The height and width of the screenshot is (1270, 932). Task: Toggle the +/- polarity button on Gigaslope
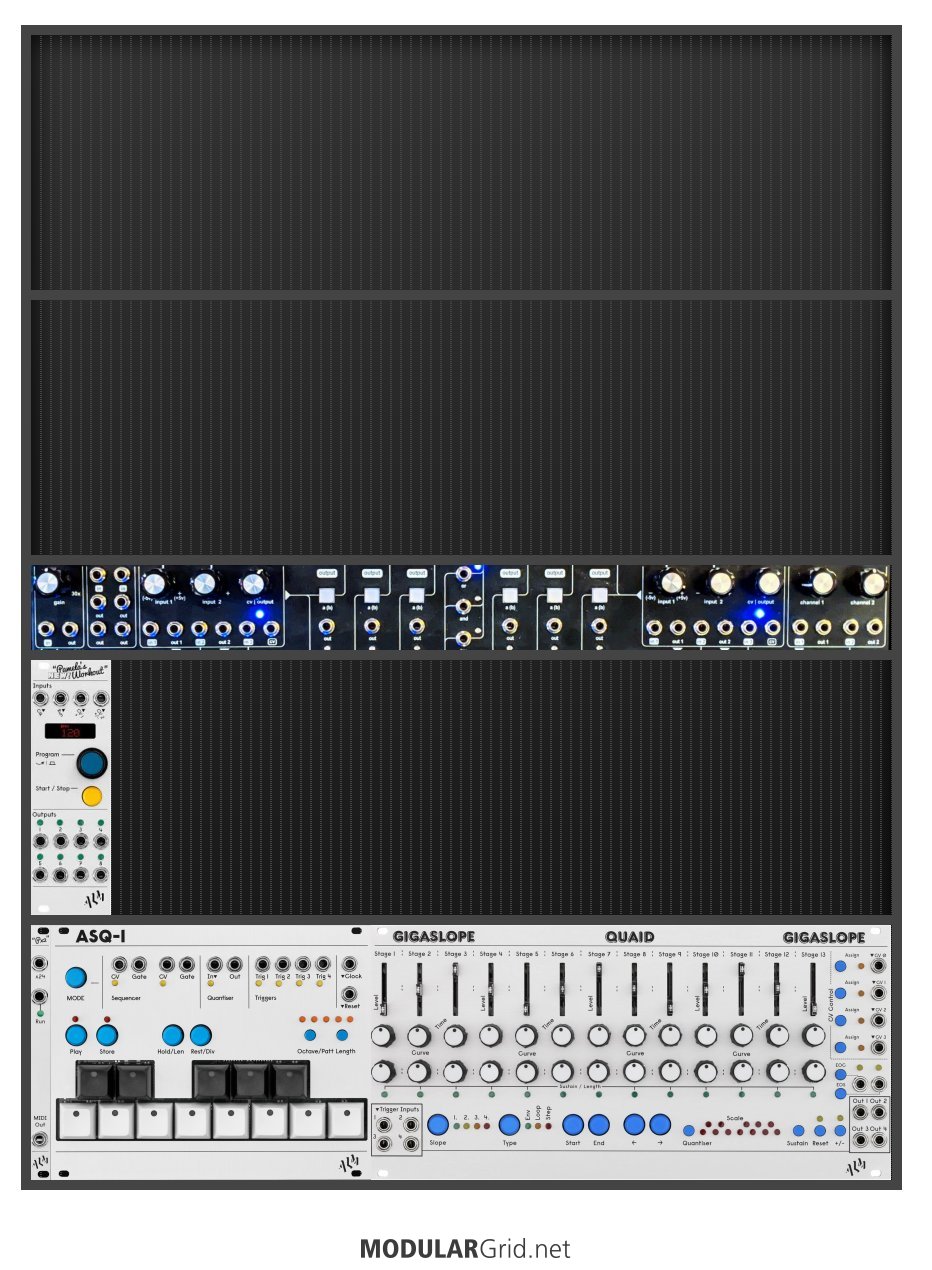pos(840,1130)
